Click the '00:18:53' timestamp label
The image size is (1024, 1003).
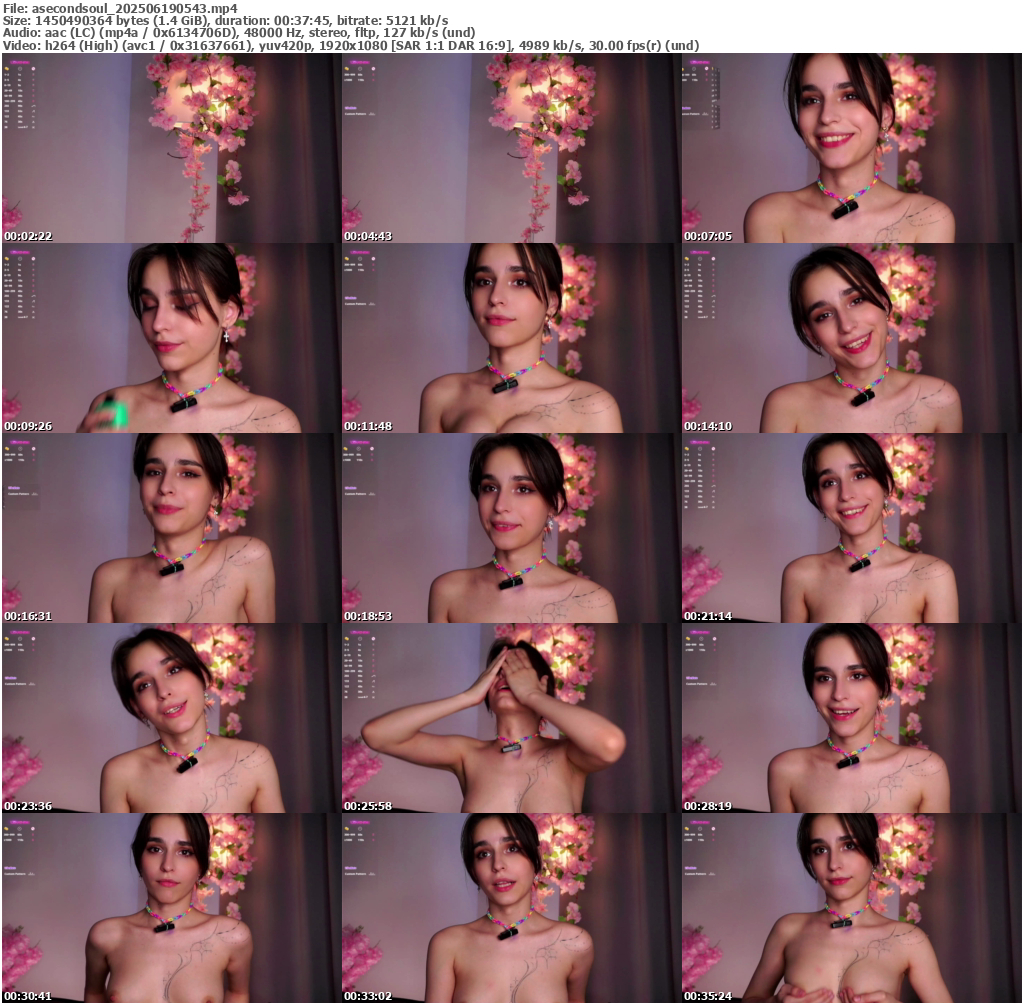tap(368, 616)
